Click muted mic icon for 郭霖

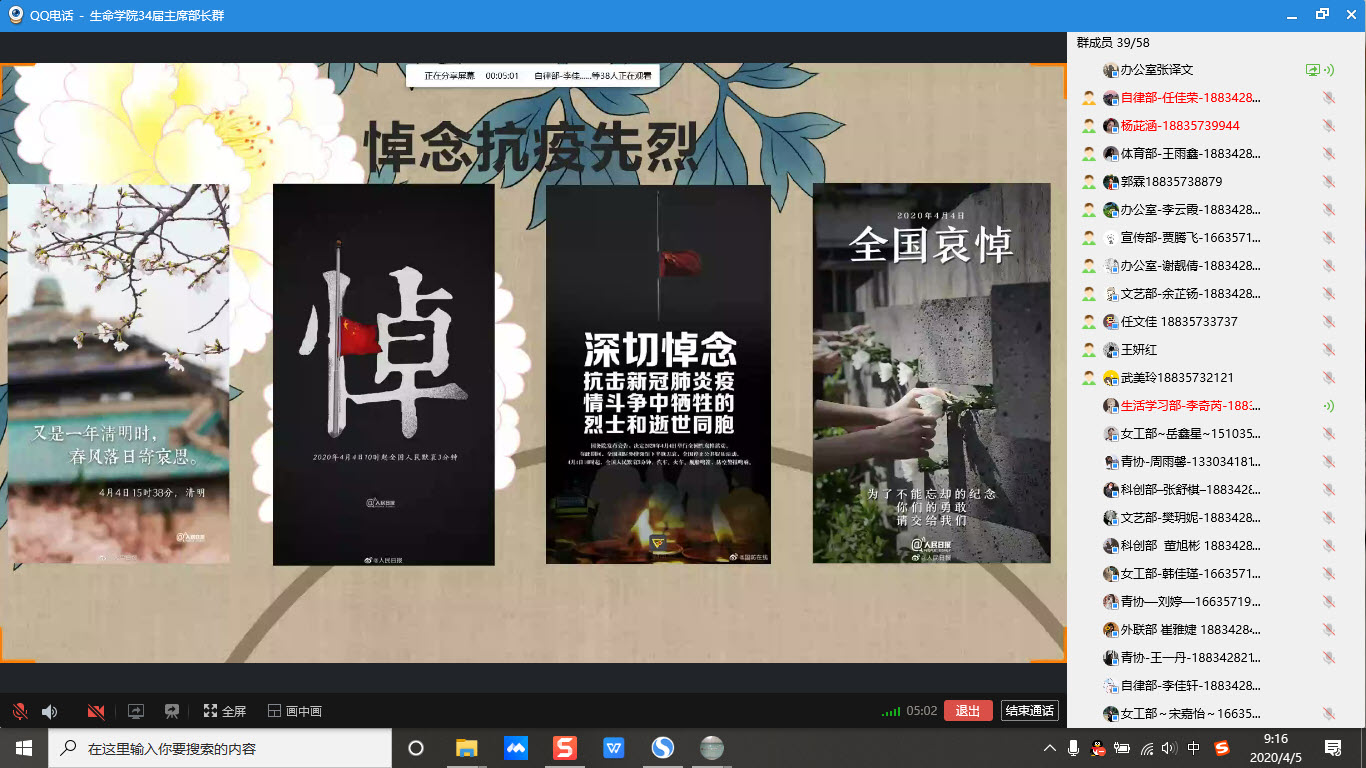pyautogui.click(x=1329, y=182)
